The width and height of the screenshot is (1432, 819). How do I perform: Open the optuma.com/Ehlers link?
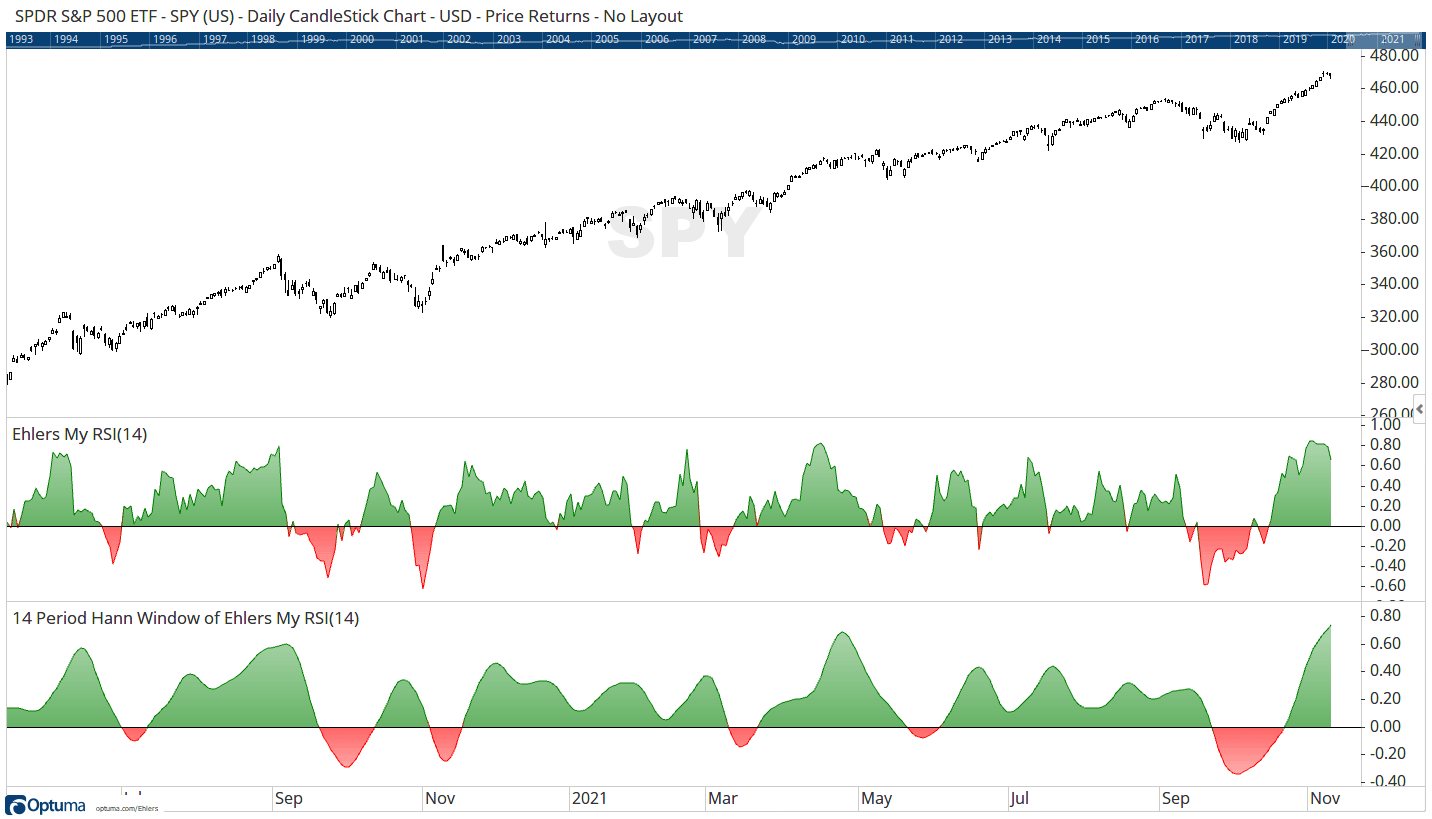127,808
